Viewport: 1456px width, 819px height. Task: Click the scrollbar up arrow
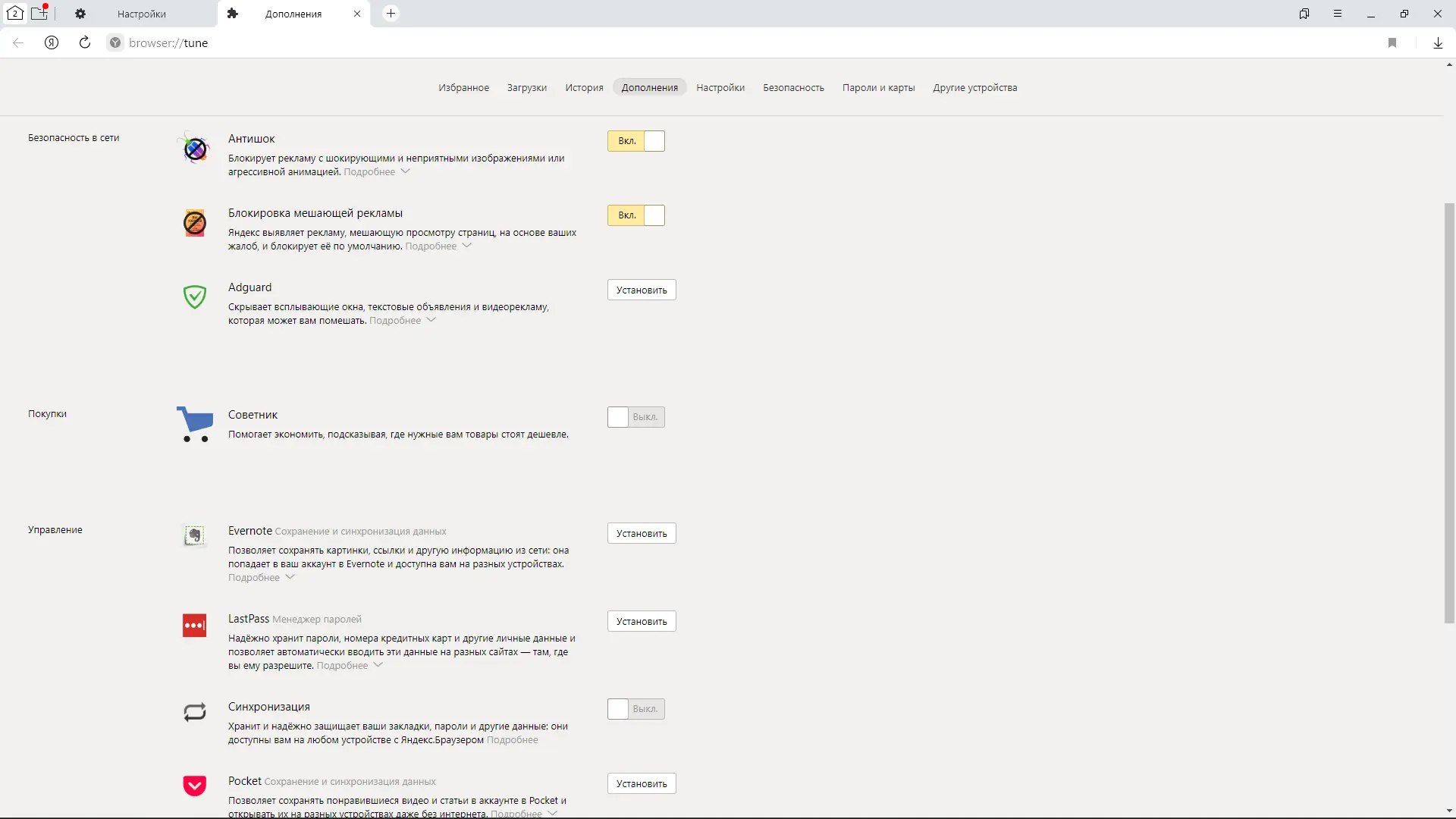[1449, 65]
